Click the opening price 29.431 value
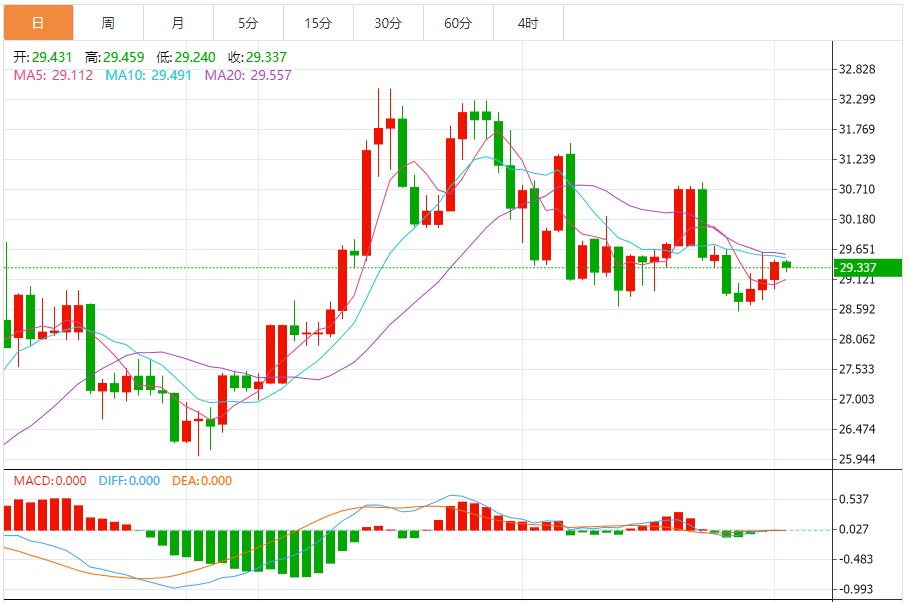The image size is (909, 602). [x=52, y=57]
